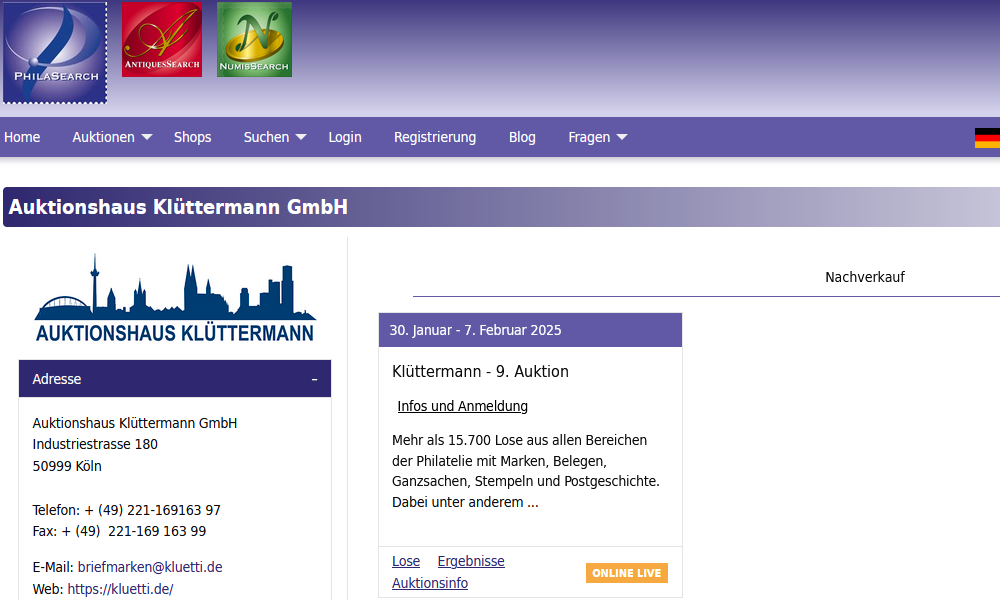
Task: Open the Infos und Anmeldung link
Action: 462,406
